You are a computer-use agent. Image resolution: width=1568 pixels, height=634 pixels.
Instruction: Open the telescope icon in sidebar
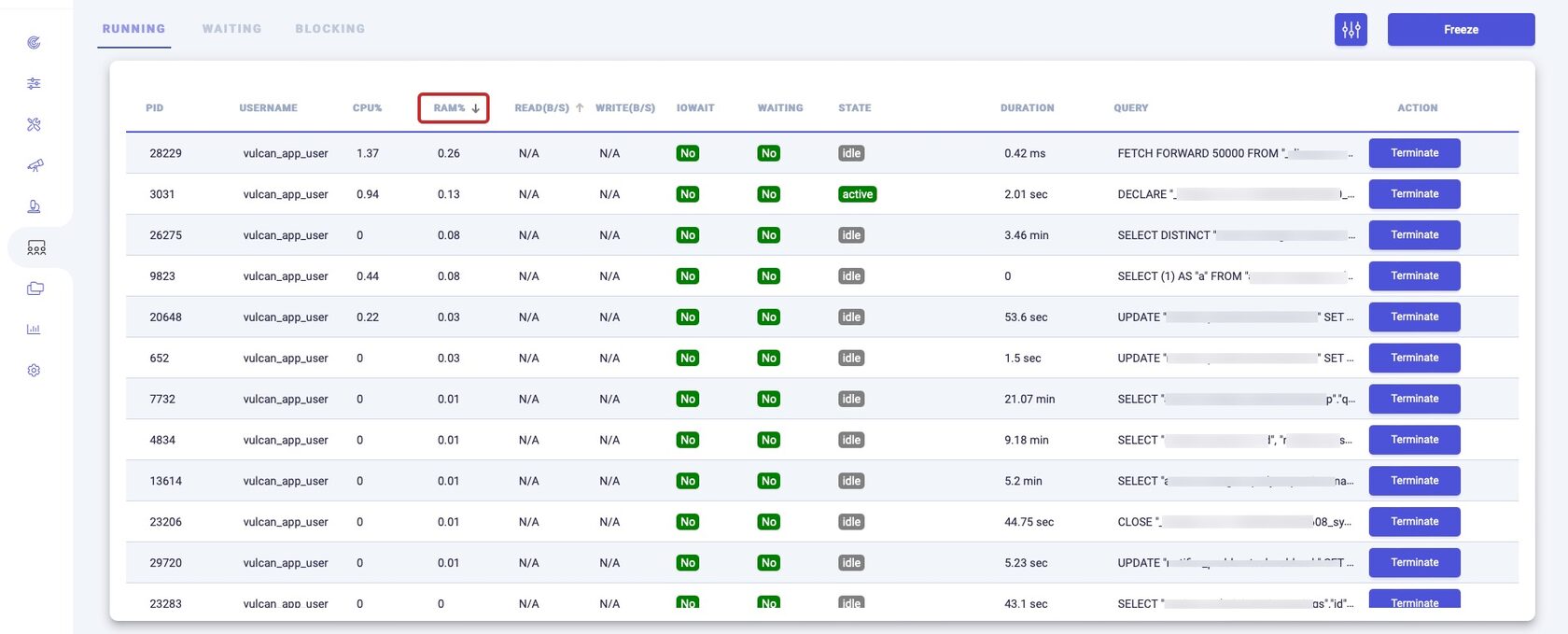35,165
